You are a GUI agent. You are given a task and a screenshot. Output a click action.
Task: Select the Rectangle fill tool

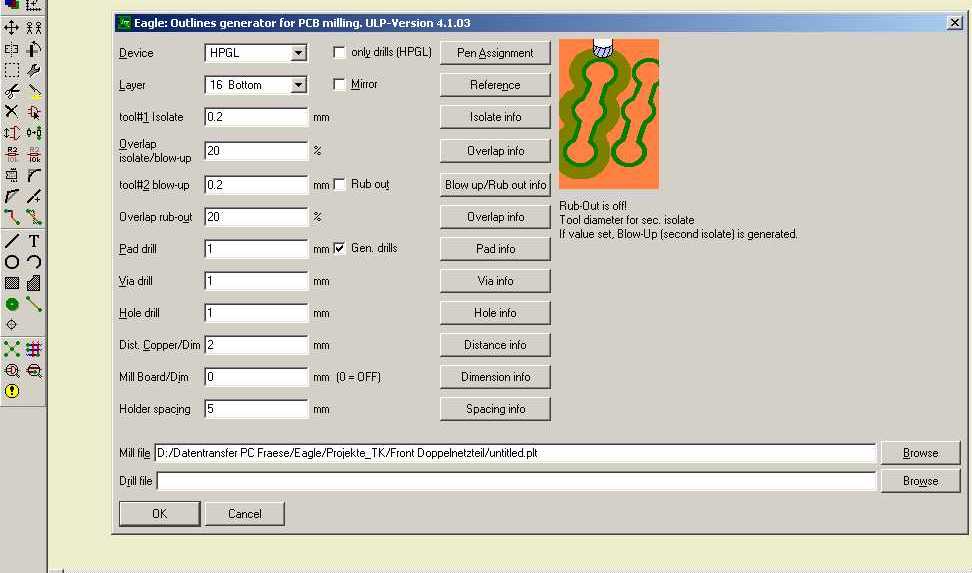pos(11,283)
